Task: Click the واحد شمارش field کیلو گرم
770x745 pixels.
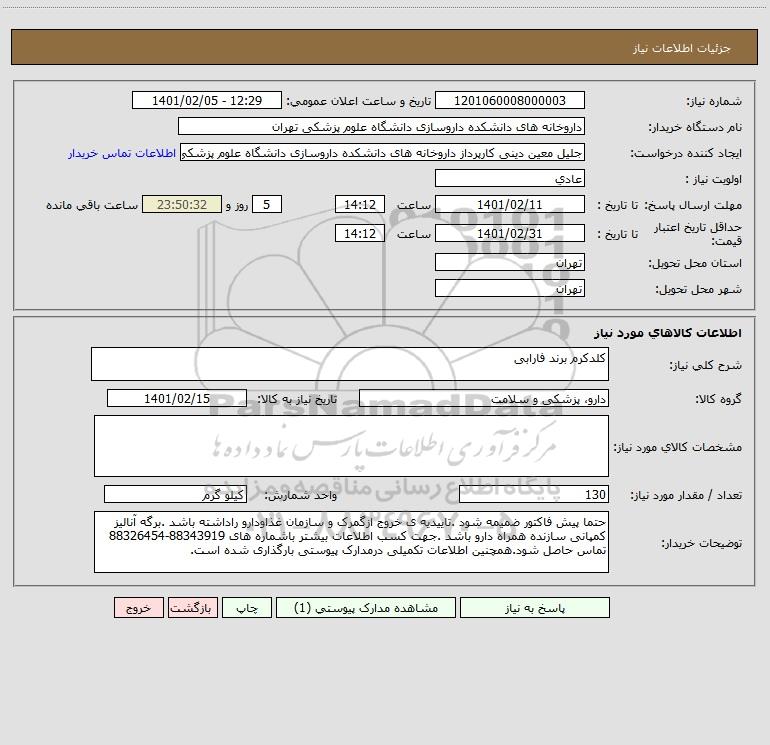Action: pos(175,495)
